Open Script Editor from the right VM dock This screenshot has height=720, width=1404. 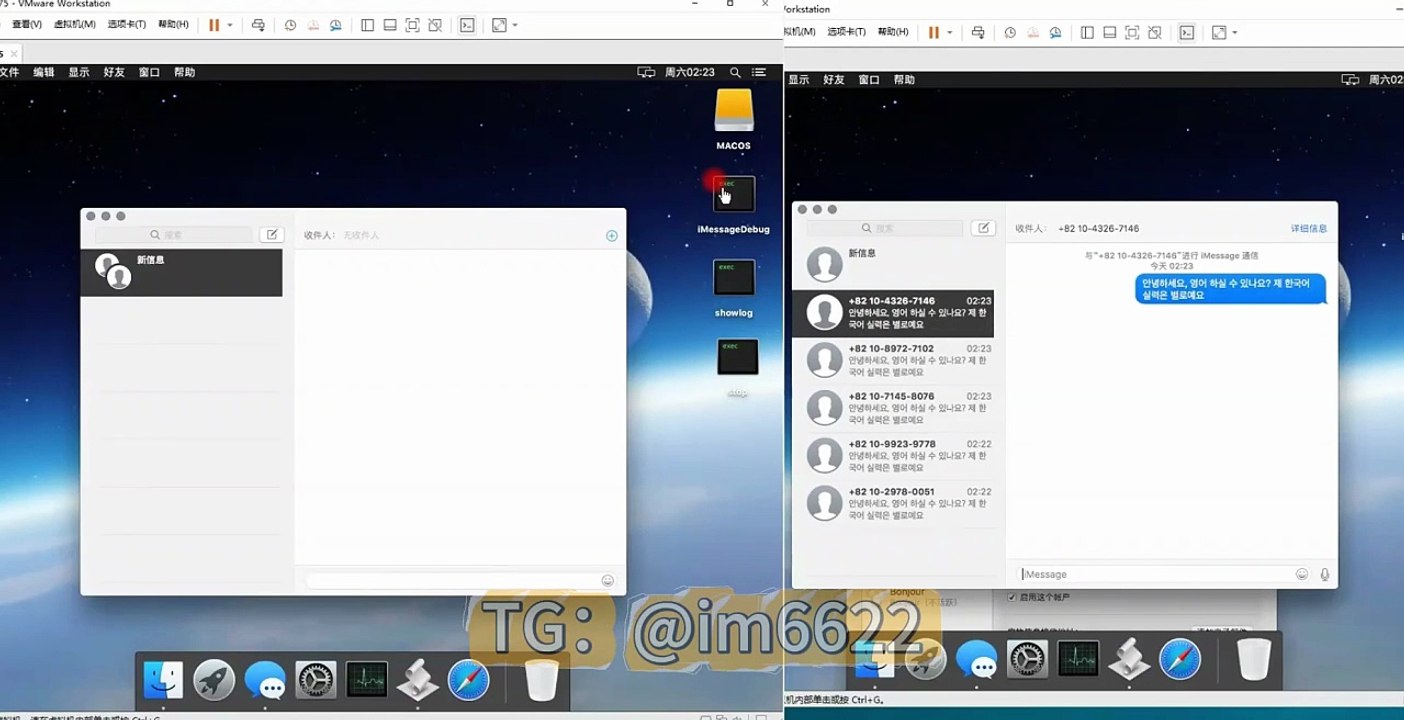1129,660
